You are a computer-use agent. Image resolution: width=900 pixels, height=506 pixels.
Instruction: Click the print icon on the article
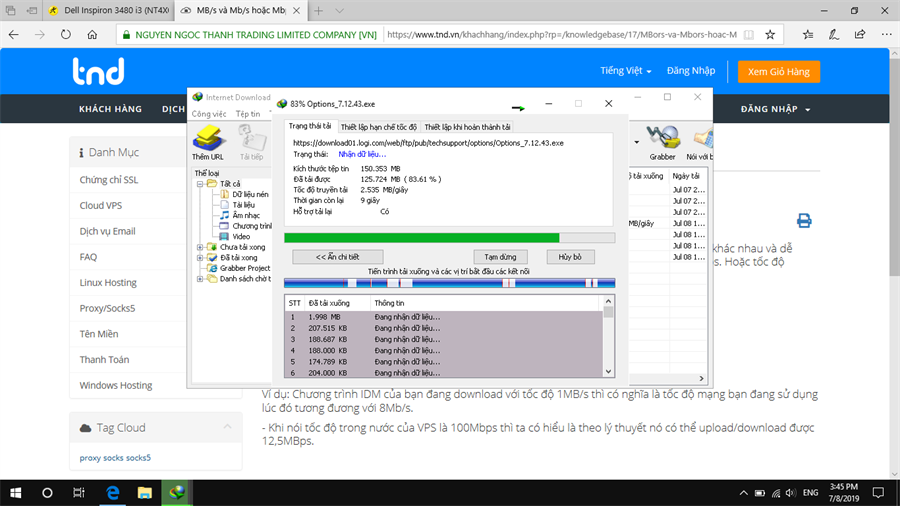pos(803,221)
